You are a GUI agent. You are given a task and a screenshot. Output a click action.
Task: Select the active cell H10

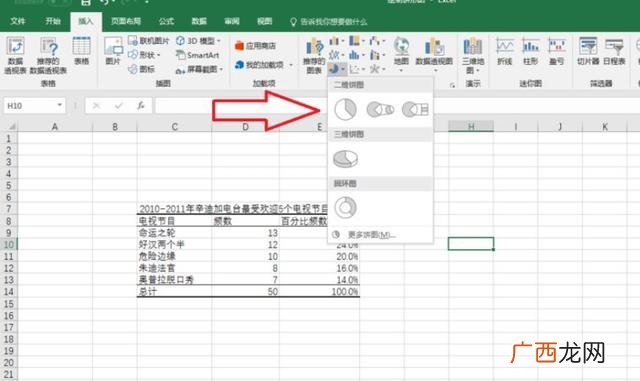point(471,244)
